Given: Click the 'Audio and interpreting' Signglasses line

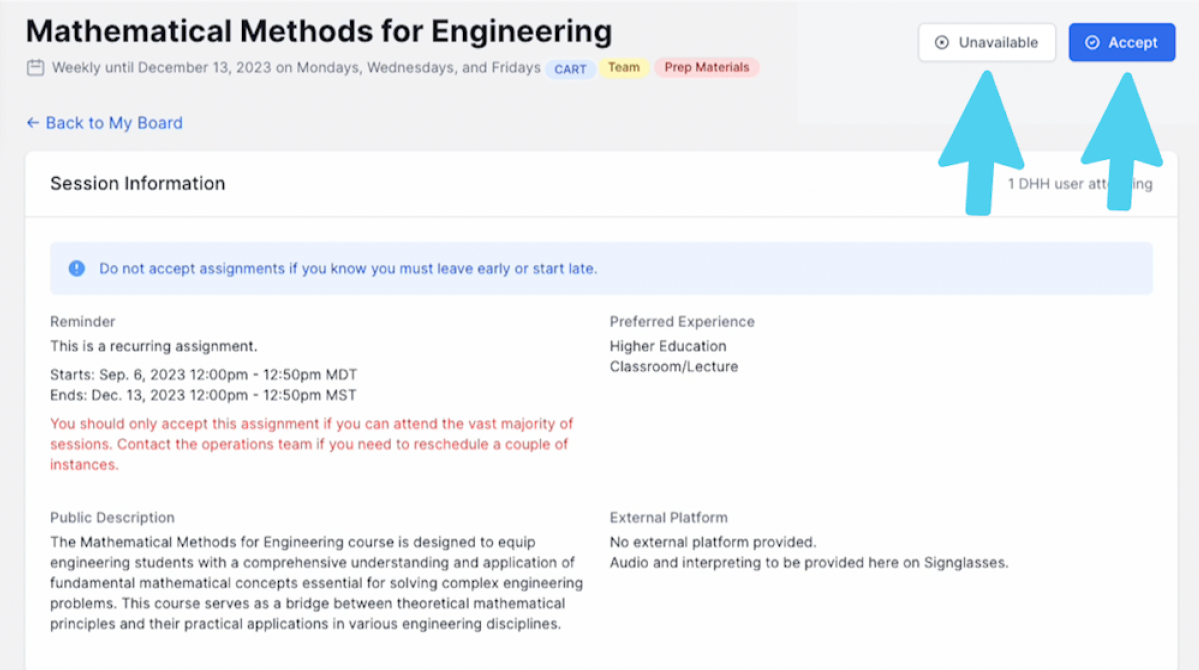Looking at the screenshot, I should [x=809, y=563].
